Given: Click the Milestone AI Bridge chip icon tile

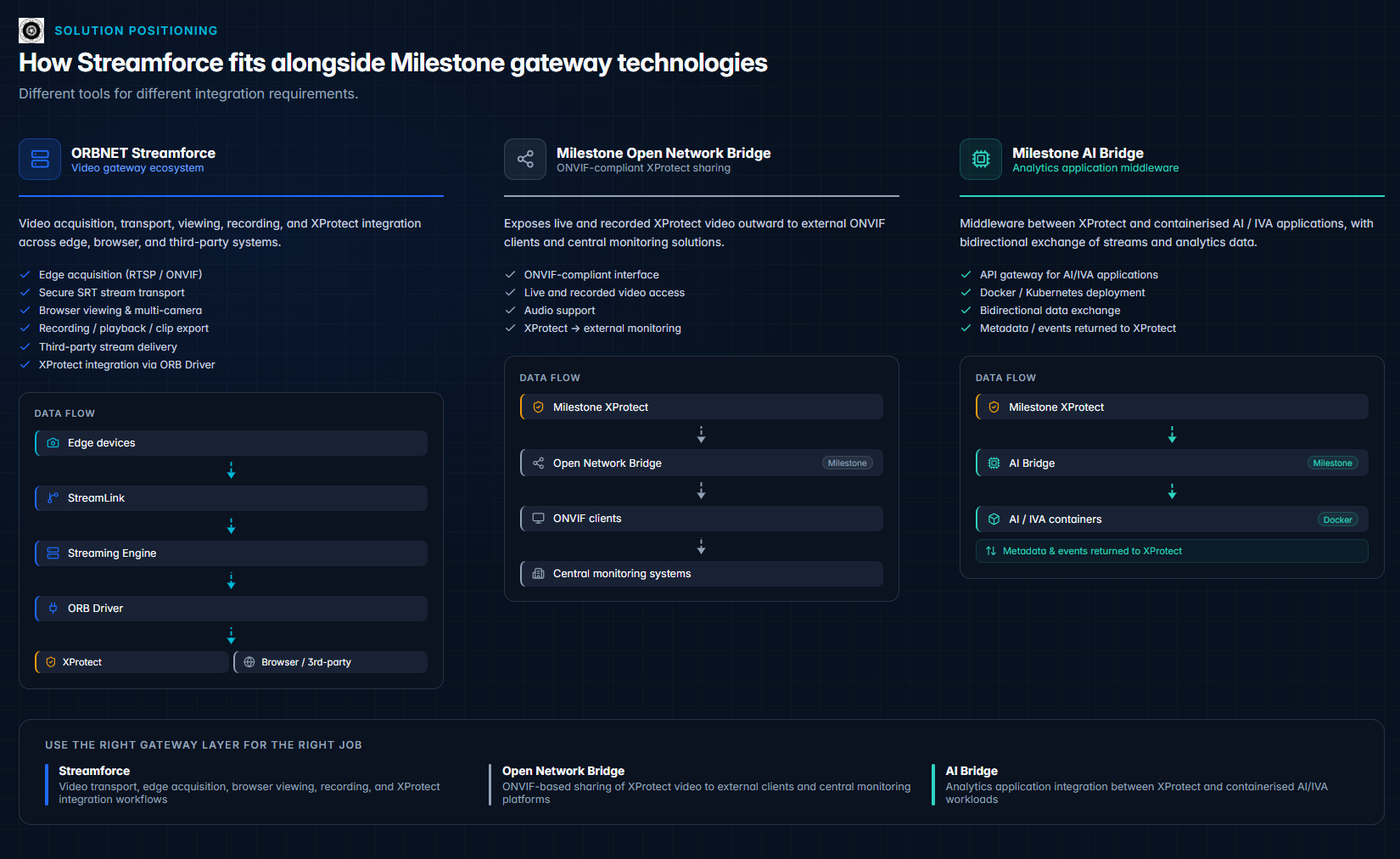Looking at the screenshot, I should pyautogui.click(x=981, y=159).
